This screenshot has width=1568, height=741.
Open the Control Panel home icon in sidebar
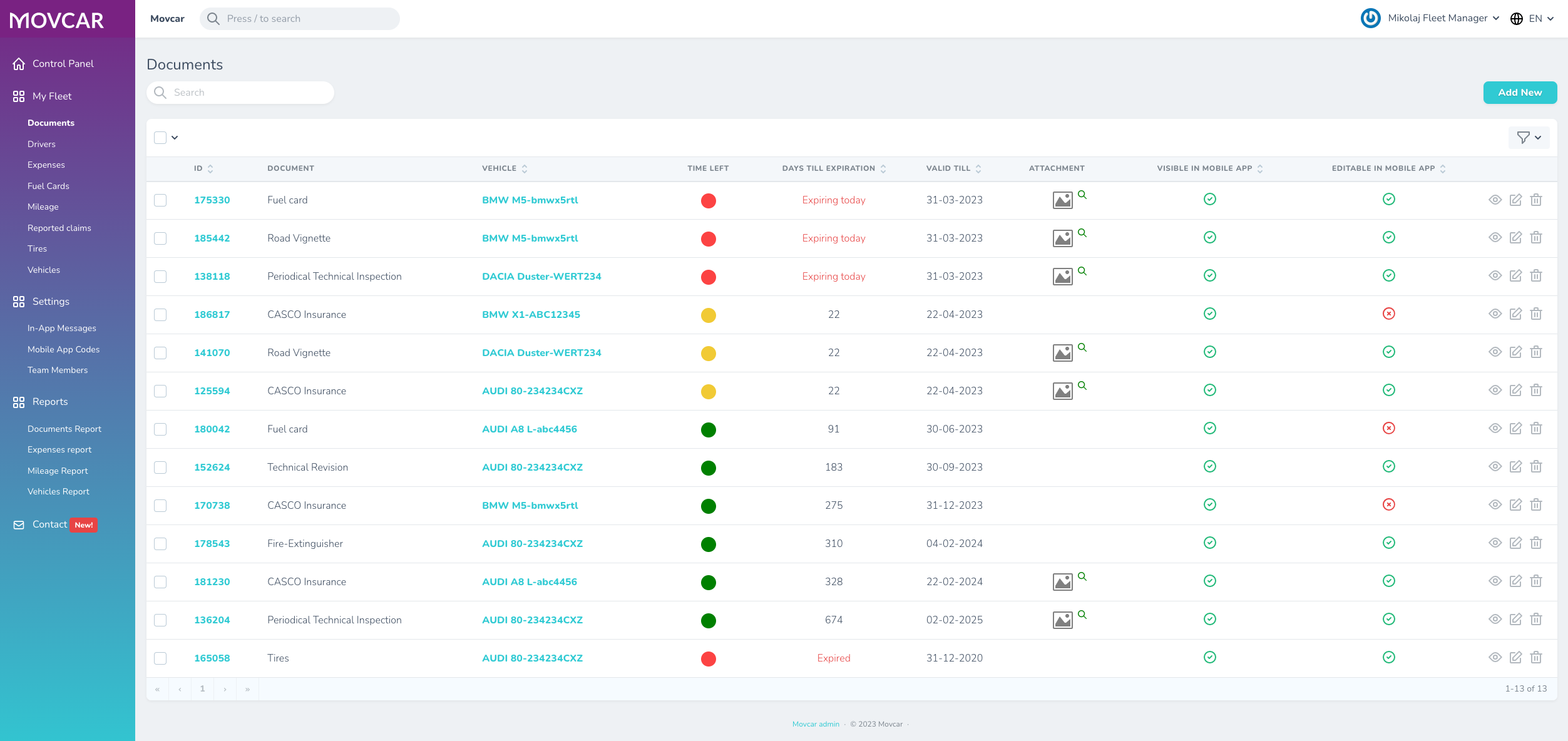click(18, 63)
